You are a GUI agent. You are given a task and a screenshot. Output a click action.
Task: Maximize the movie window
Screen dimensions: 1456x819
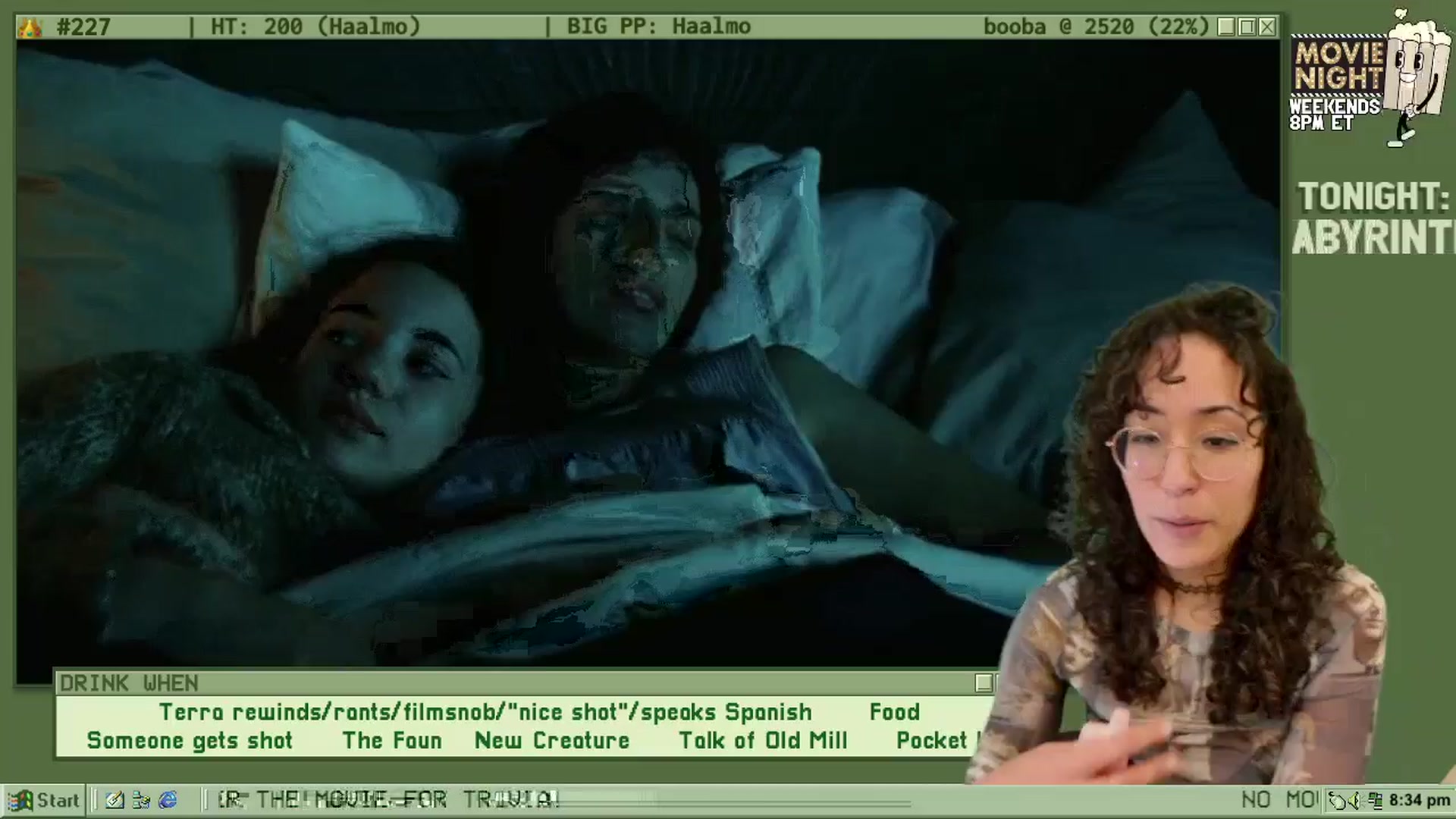1247,27
